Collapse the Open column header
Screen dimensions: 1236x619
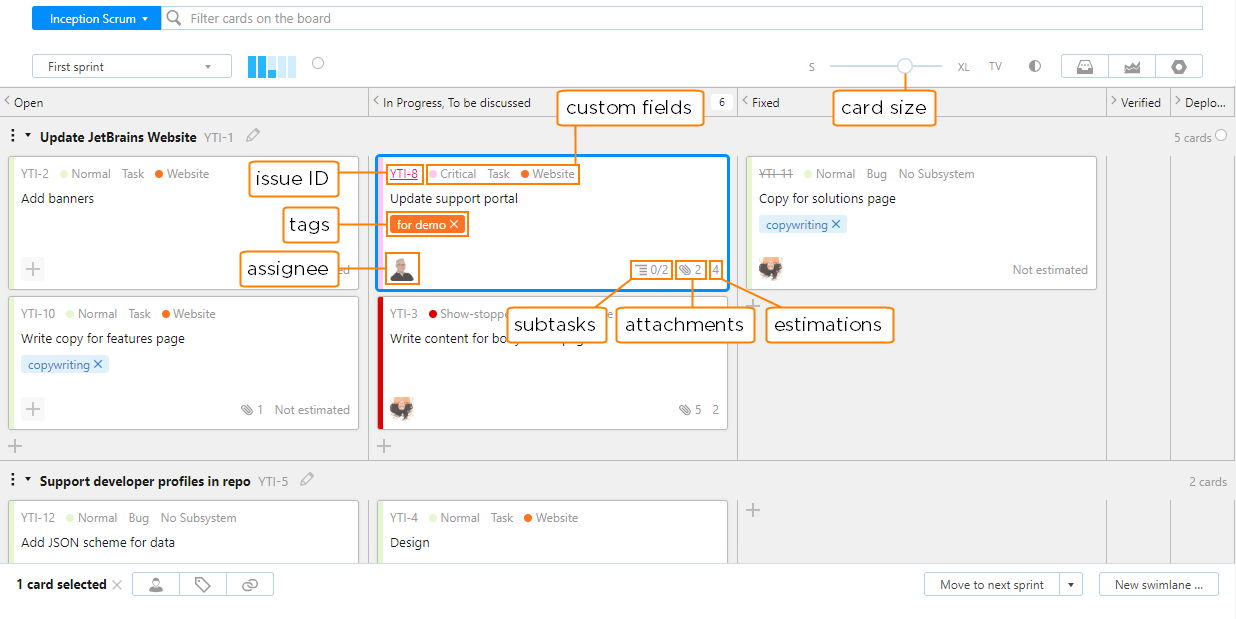pyautogui.click(x=8, y=102)
